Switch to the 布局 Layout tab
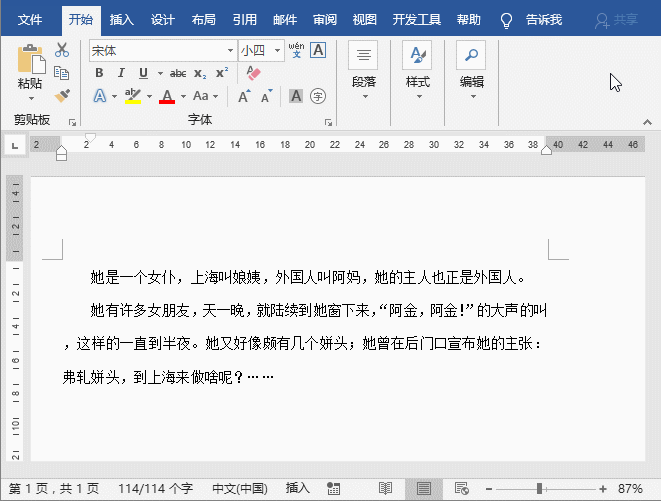 pos(204,19)
